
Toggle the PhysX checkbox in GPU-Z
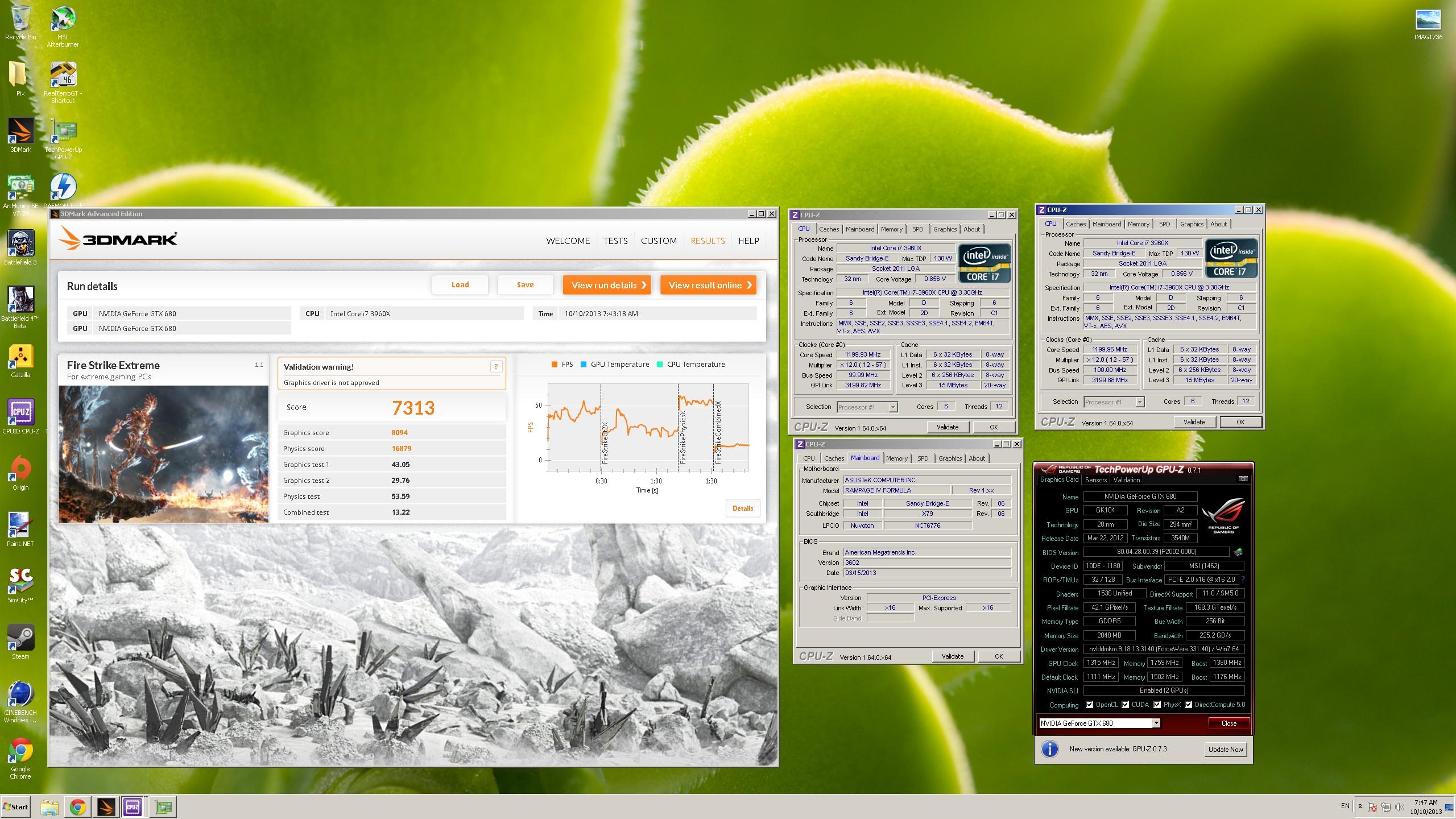point(1157,705)
